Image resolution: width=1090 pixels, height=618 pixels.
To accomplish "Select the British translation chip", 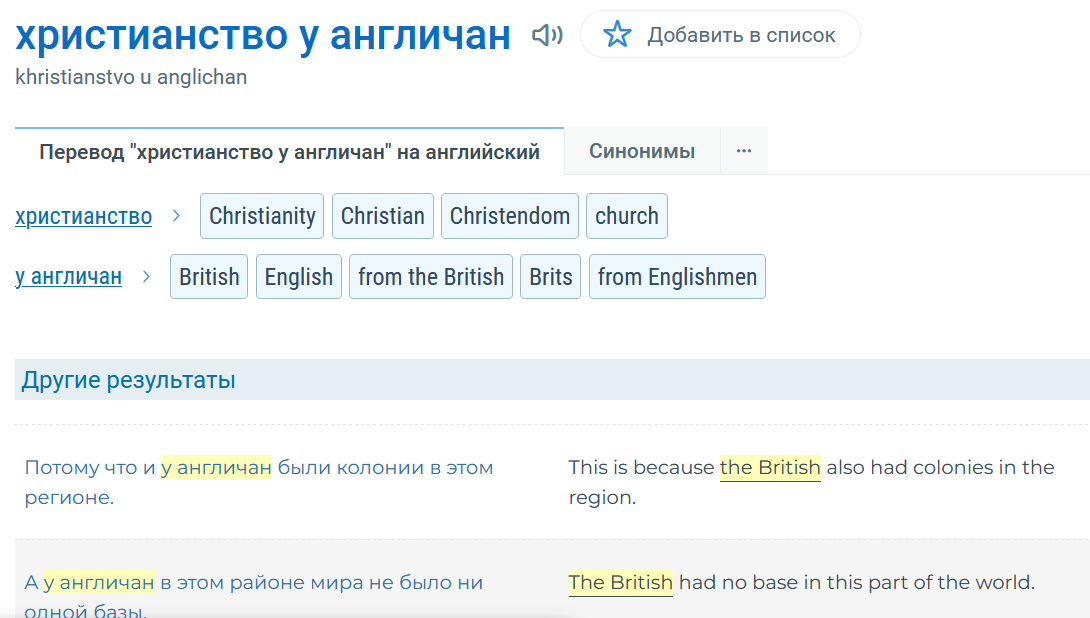I will (x=209, y=276).
